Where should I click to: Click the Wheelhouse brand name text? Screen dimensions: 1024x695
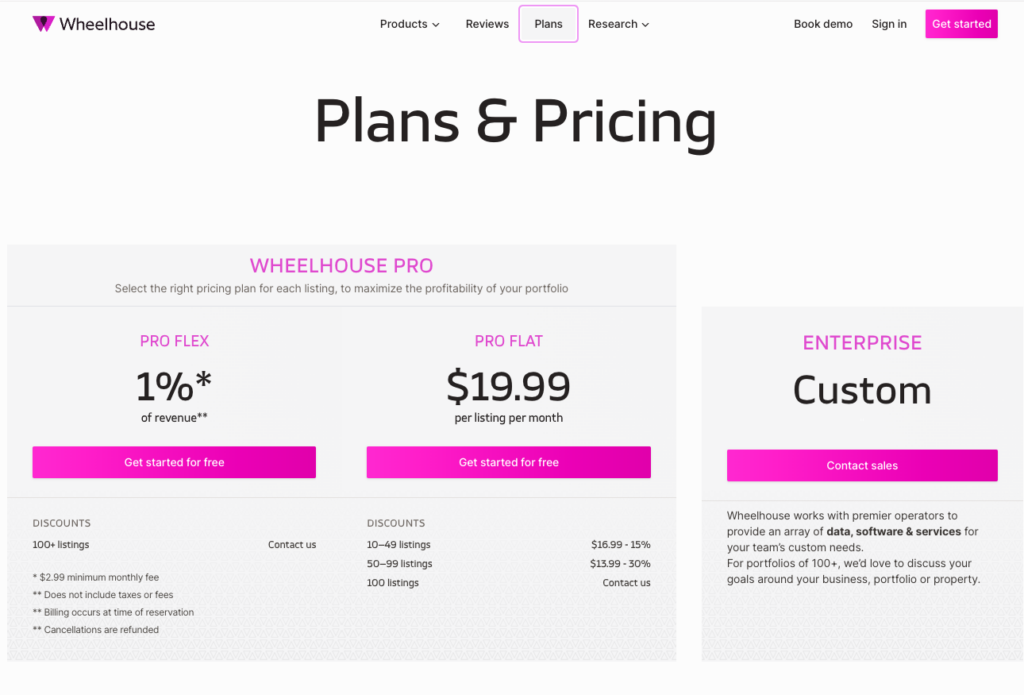(x=107, y=24)
